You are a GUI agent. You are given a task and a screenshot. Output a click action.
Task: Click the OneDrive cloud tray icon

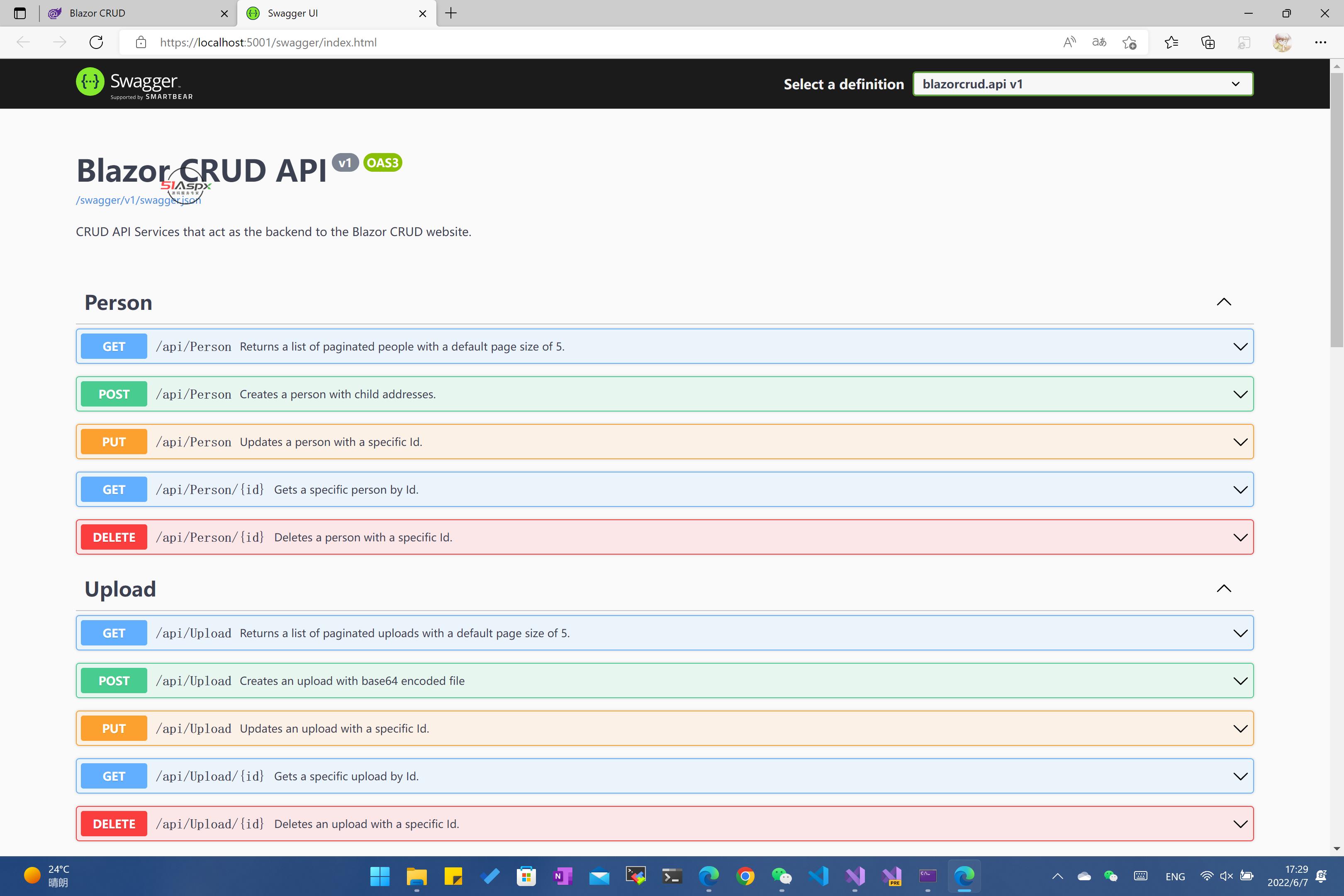[x=1084, y=876]
